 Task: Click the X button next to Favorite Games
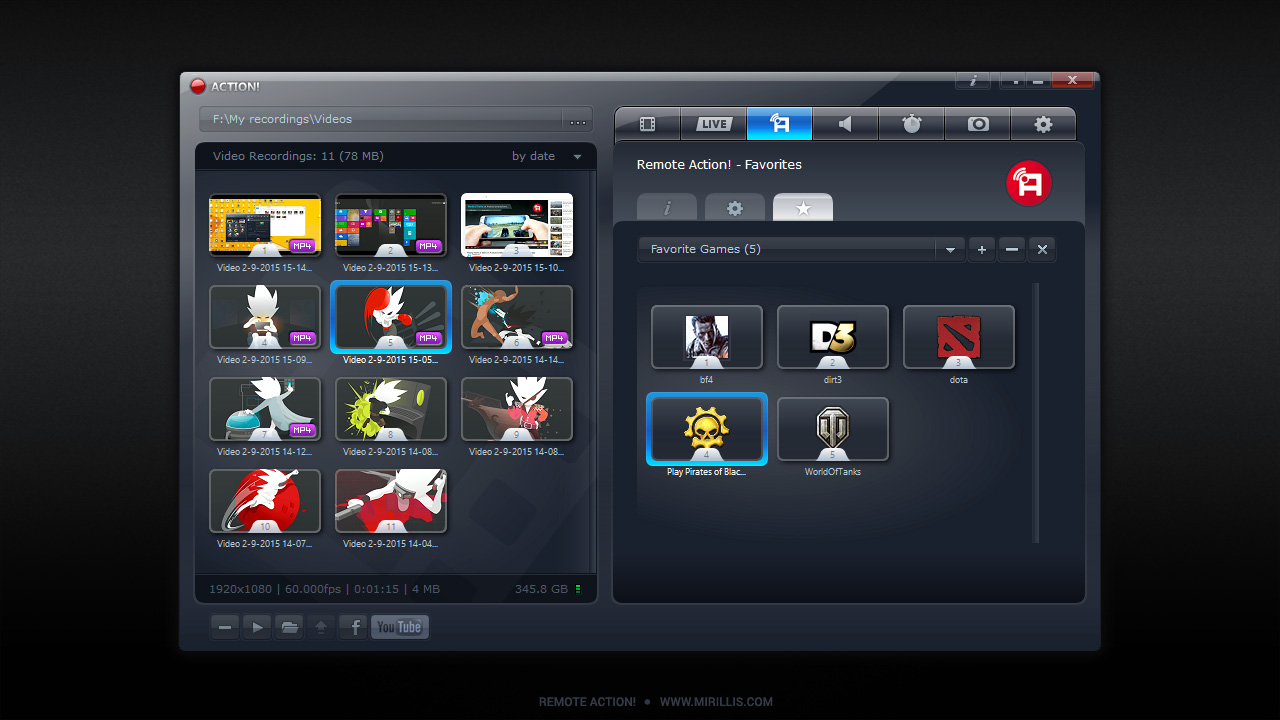1042,250
